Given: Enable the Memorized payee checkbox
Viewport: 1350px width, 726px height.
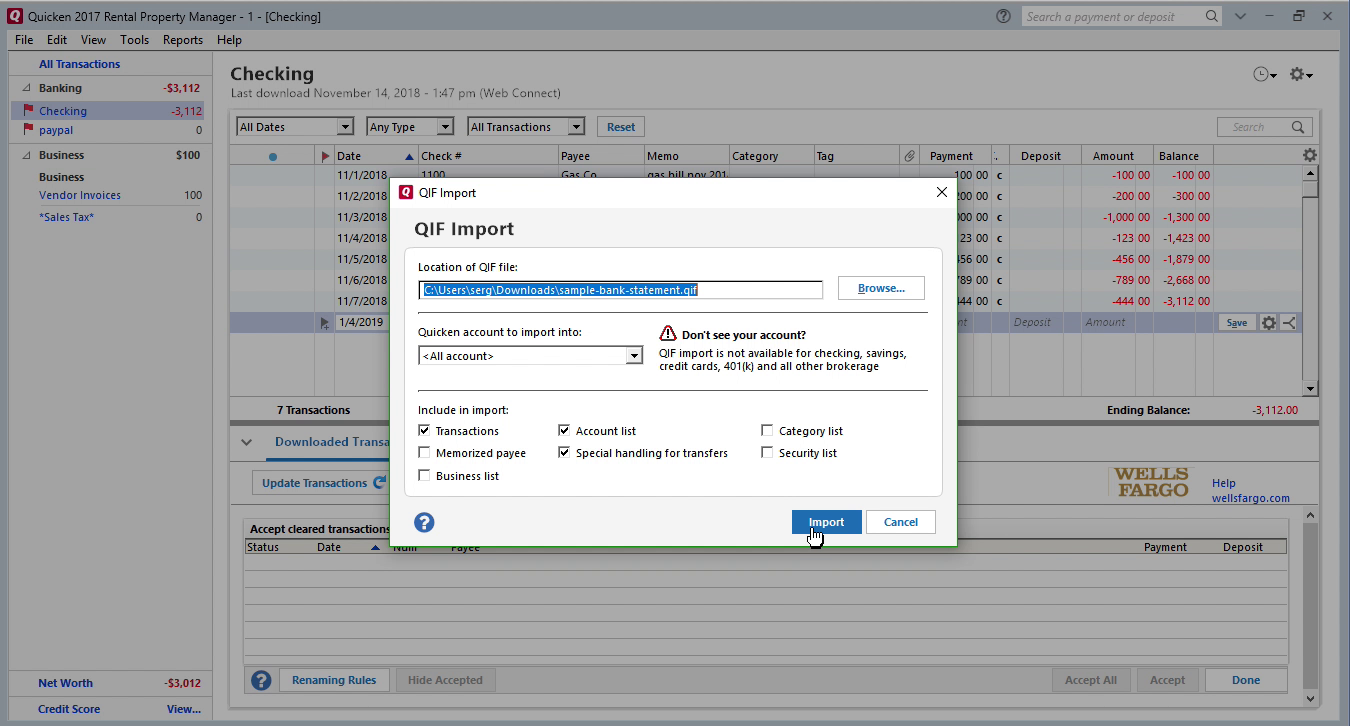Looking at the screenshot, I should (x=425, y=453).
